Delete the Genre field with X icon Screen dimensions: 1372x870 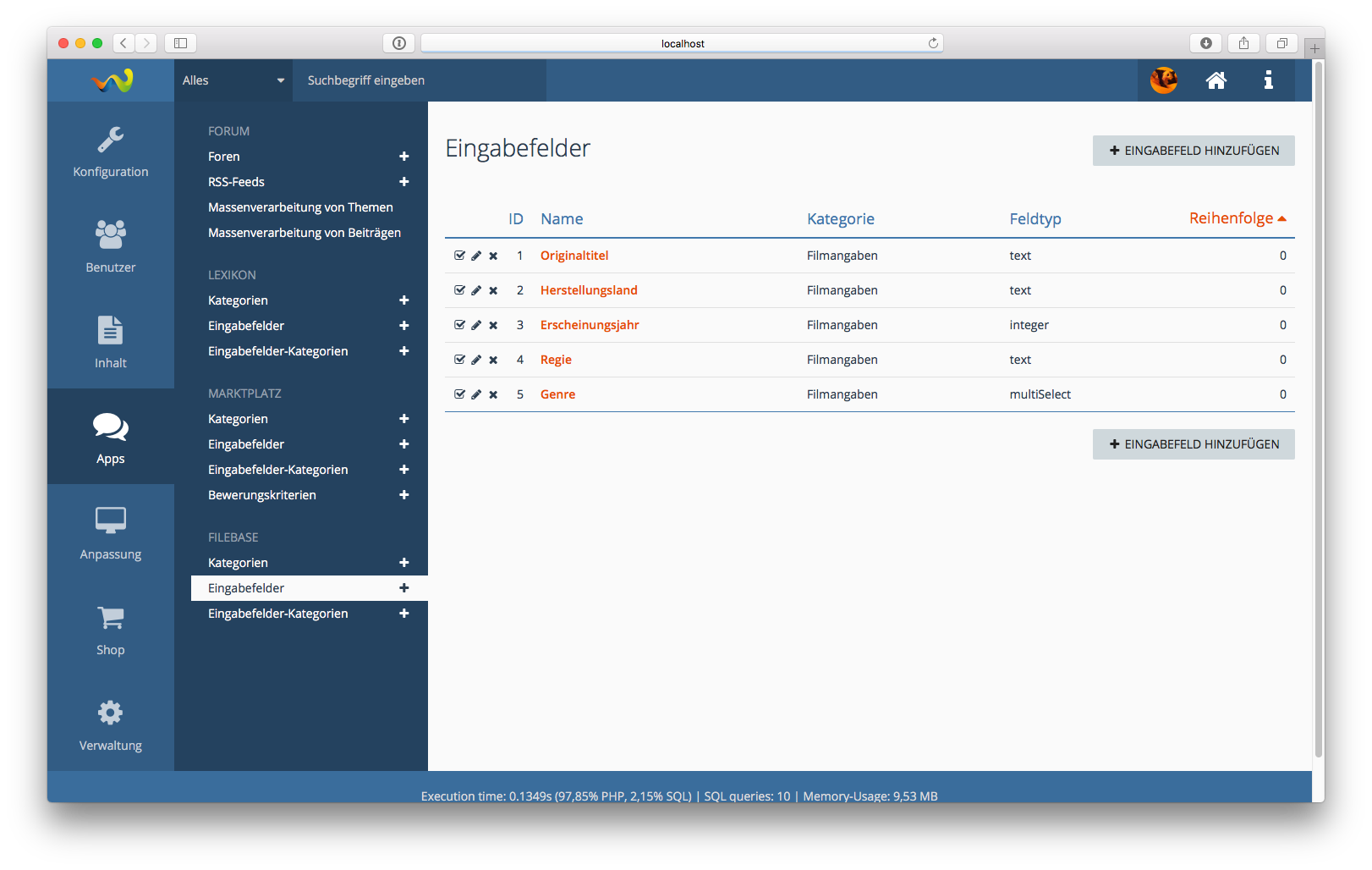coord(493,394)
